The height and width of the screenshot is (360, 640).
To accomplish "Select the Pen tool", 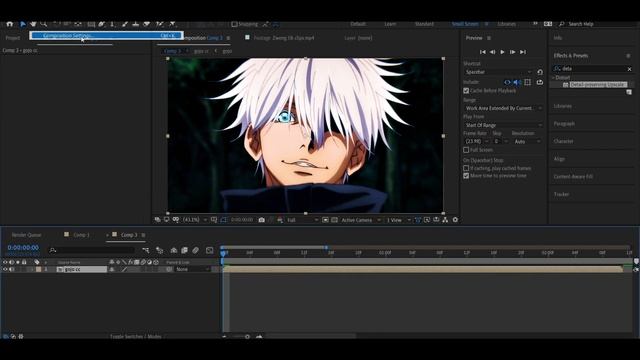I will pos(102,24).
